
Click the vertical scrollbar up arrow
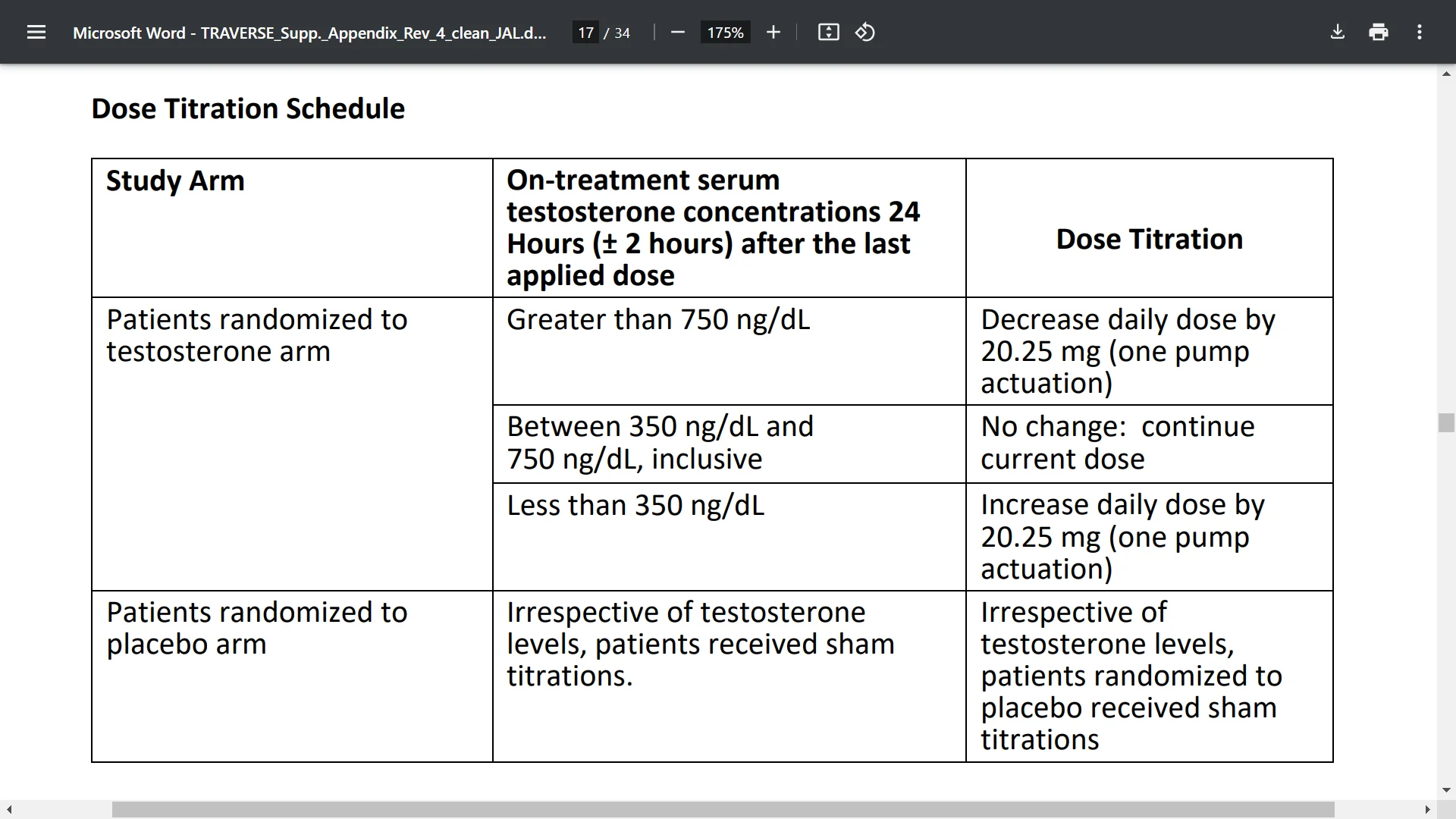click(1446, 74)
